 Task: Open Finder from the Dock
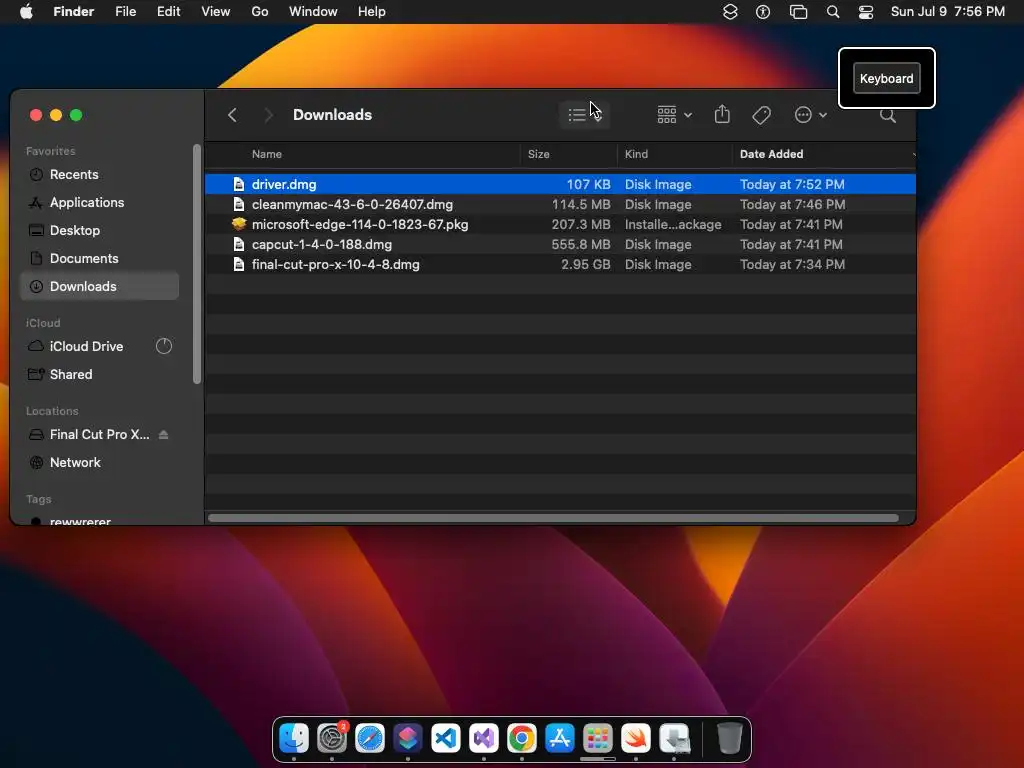[294, 739]
